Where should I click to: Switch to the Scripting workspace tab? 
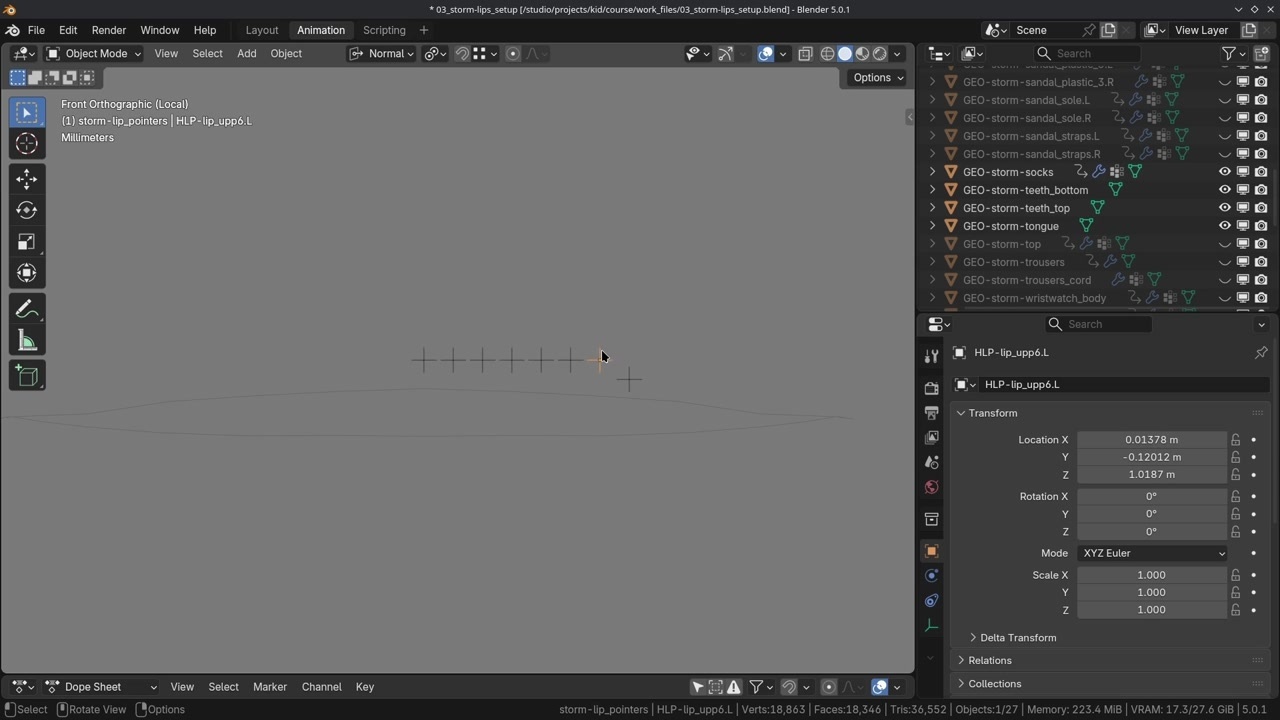click(x=384, y=30)
